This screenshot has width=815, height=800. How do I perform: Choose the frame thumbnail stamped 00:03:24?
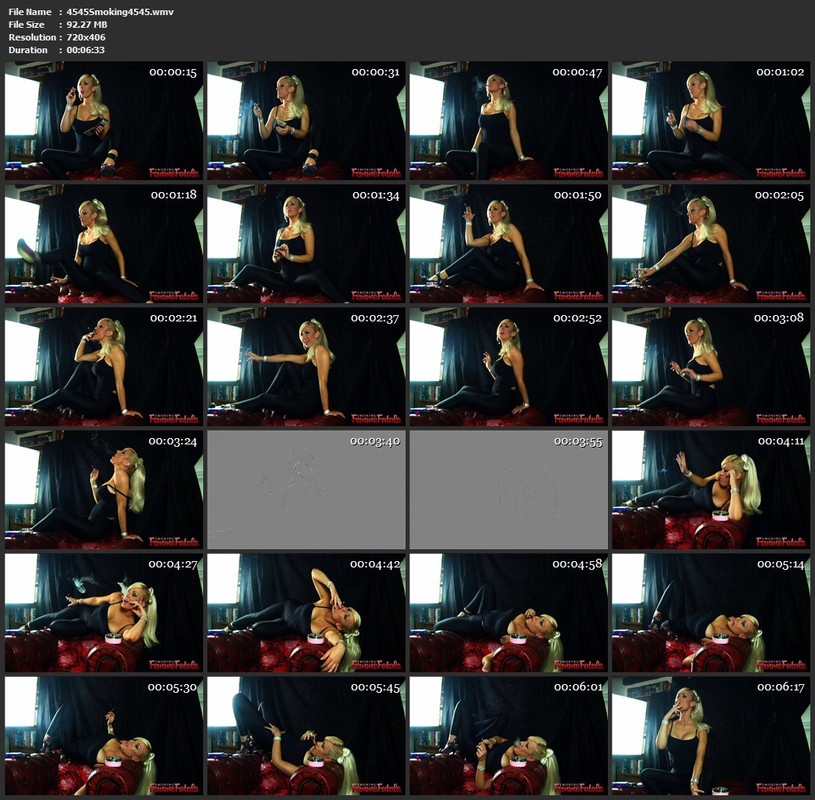click(104, 490)
